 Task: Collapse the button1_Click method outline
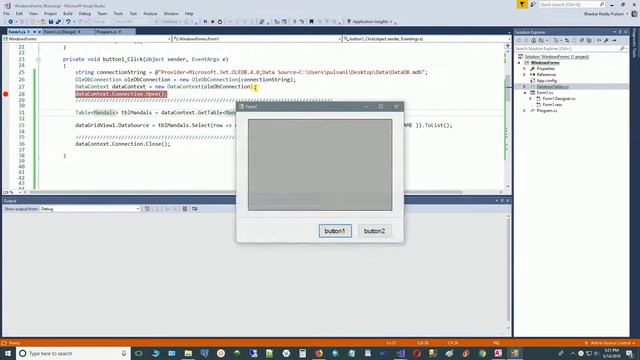38,60
